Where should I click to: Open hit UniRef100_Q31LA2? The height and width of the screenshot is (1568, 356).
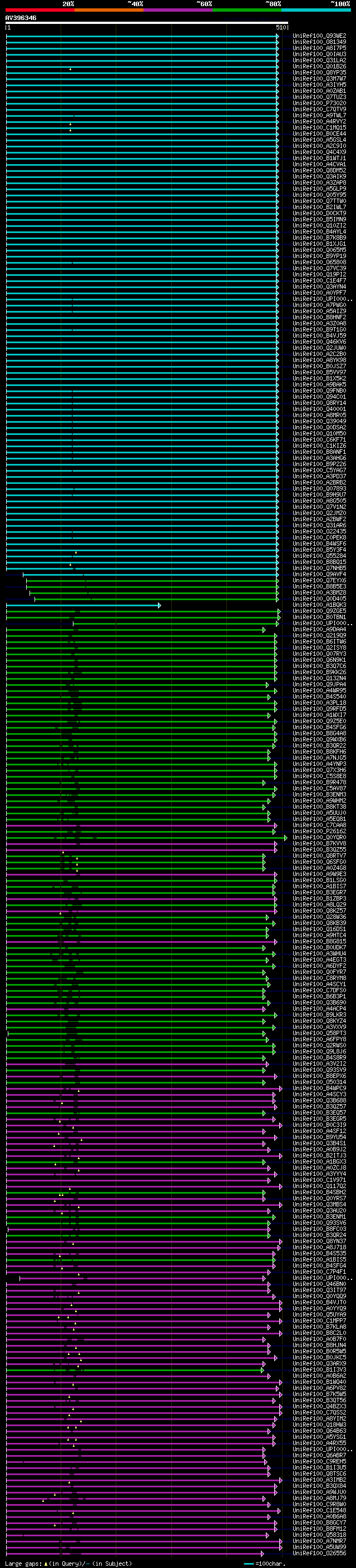point(319,60)
